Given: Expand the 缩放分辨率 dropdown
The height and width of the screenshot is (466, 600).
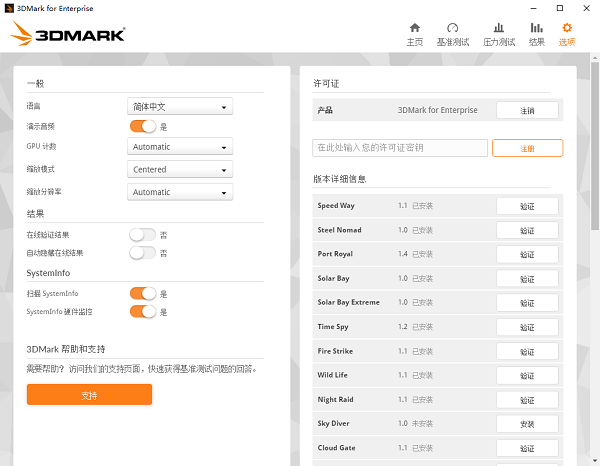Looking at the screenshot, I should pos(180,192).
